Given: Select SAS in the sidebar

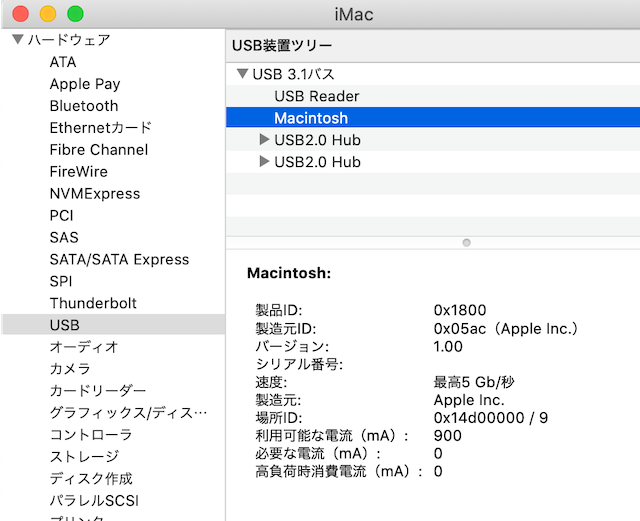Looking at the screenshot, I should [64, 238].
